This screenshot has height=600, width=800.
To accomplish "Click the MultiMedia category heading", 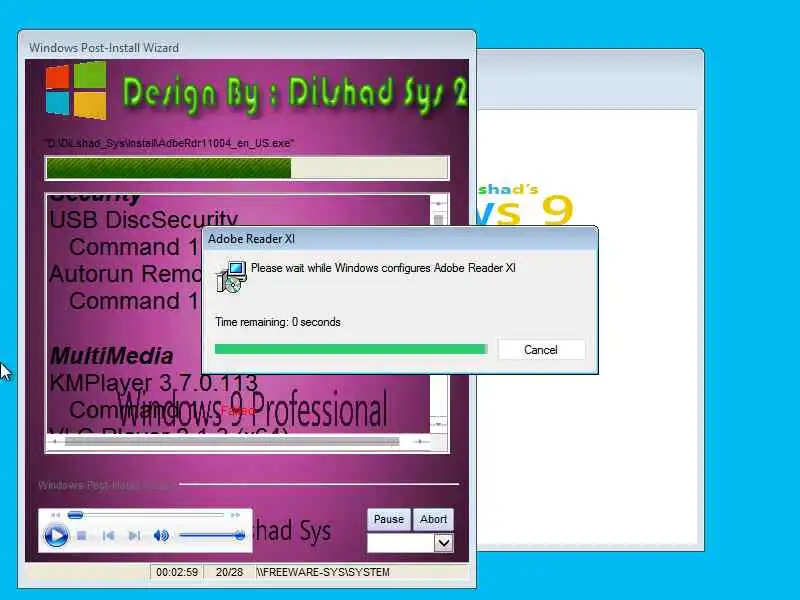I will 112,356.
